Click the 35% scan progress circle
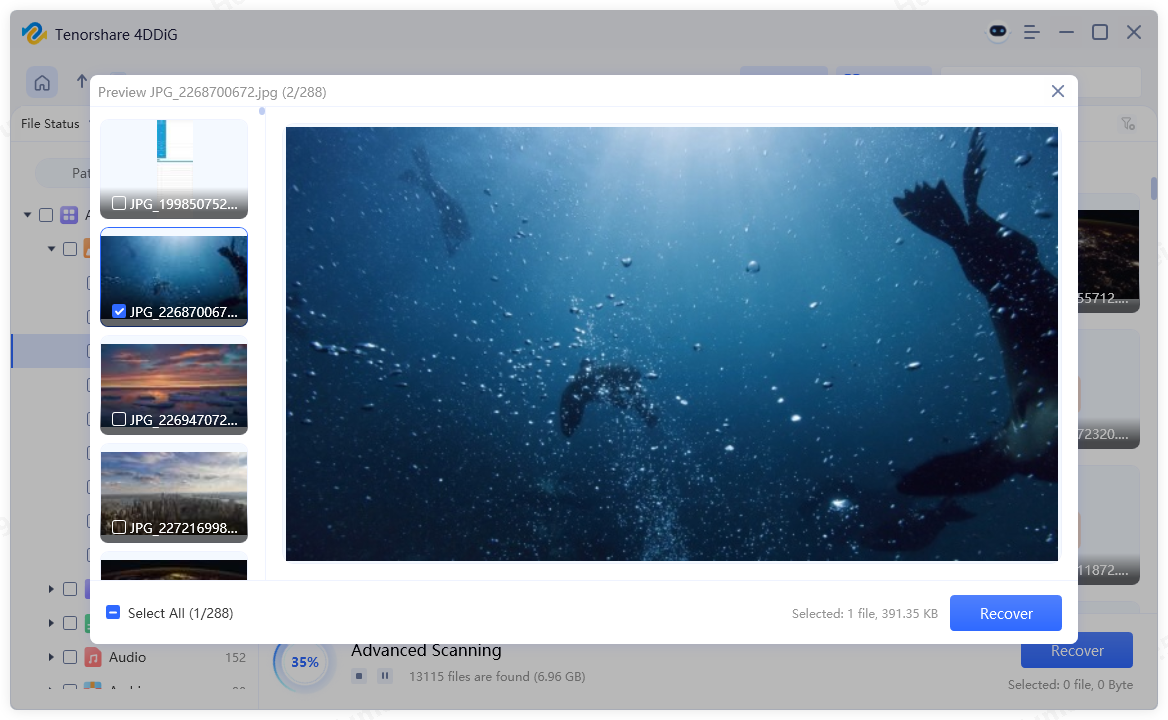 303,662
